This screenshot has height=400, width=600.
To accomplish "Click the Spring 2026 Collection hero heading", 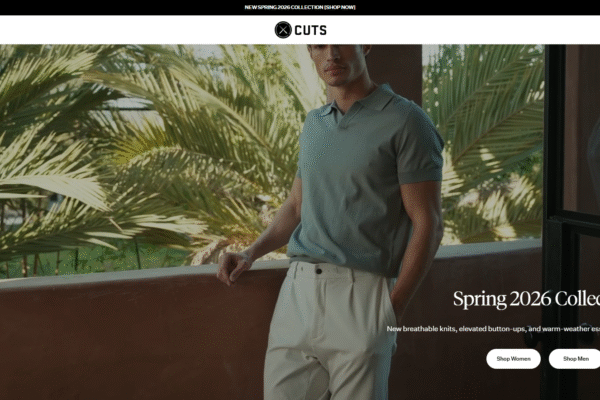I will click(527, 299).
